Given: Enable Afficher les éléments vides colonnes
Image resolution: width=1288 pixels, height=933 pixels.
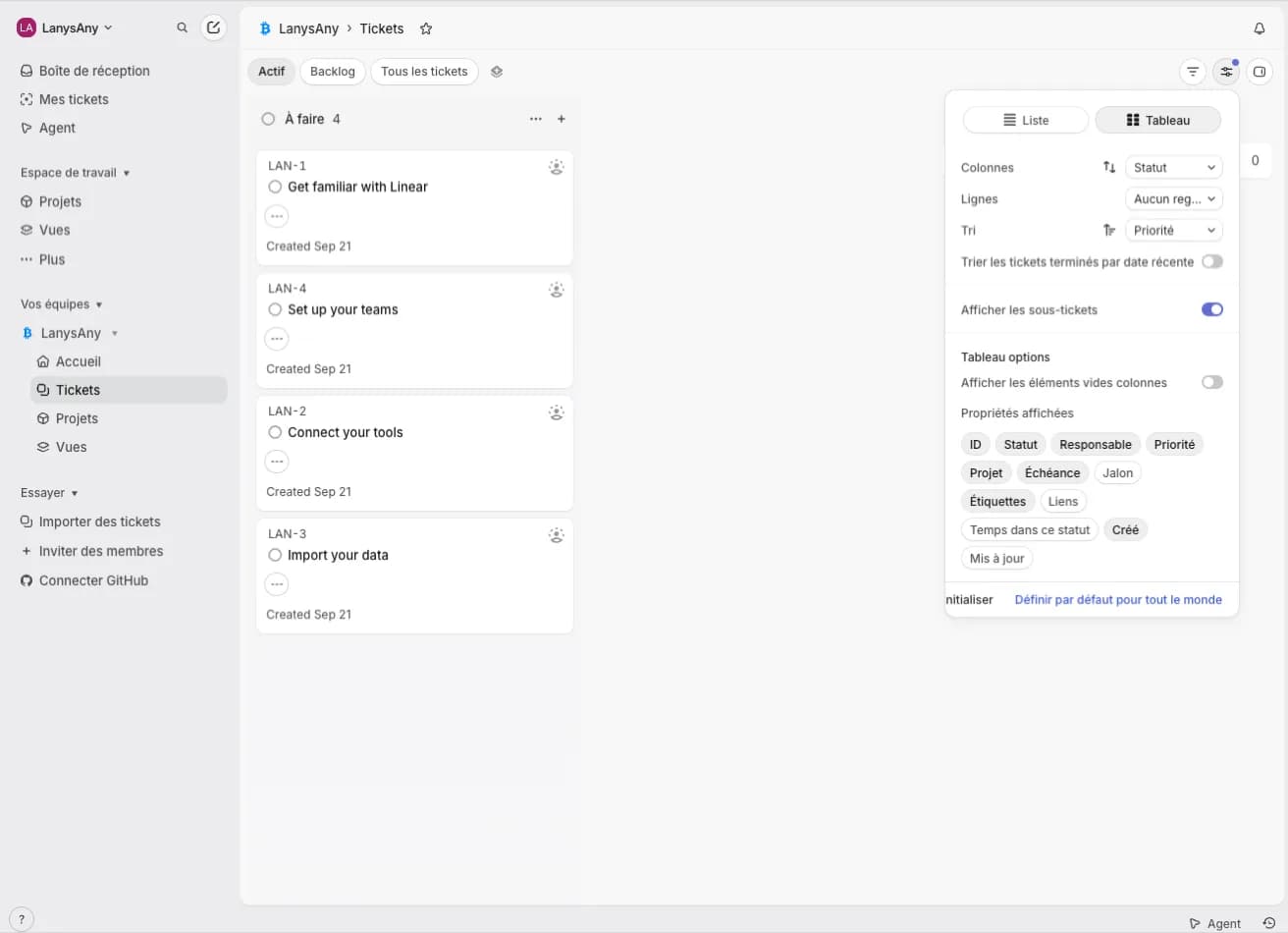Looking at the screenshot, I should pos(1212,382).
